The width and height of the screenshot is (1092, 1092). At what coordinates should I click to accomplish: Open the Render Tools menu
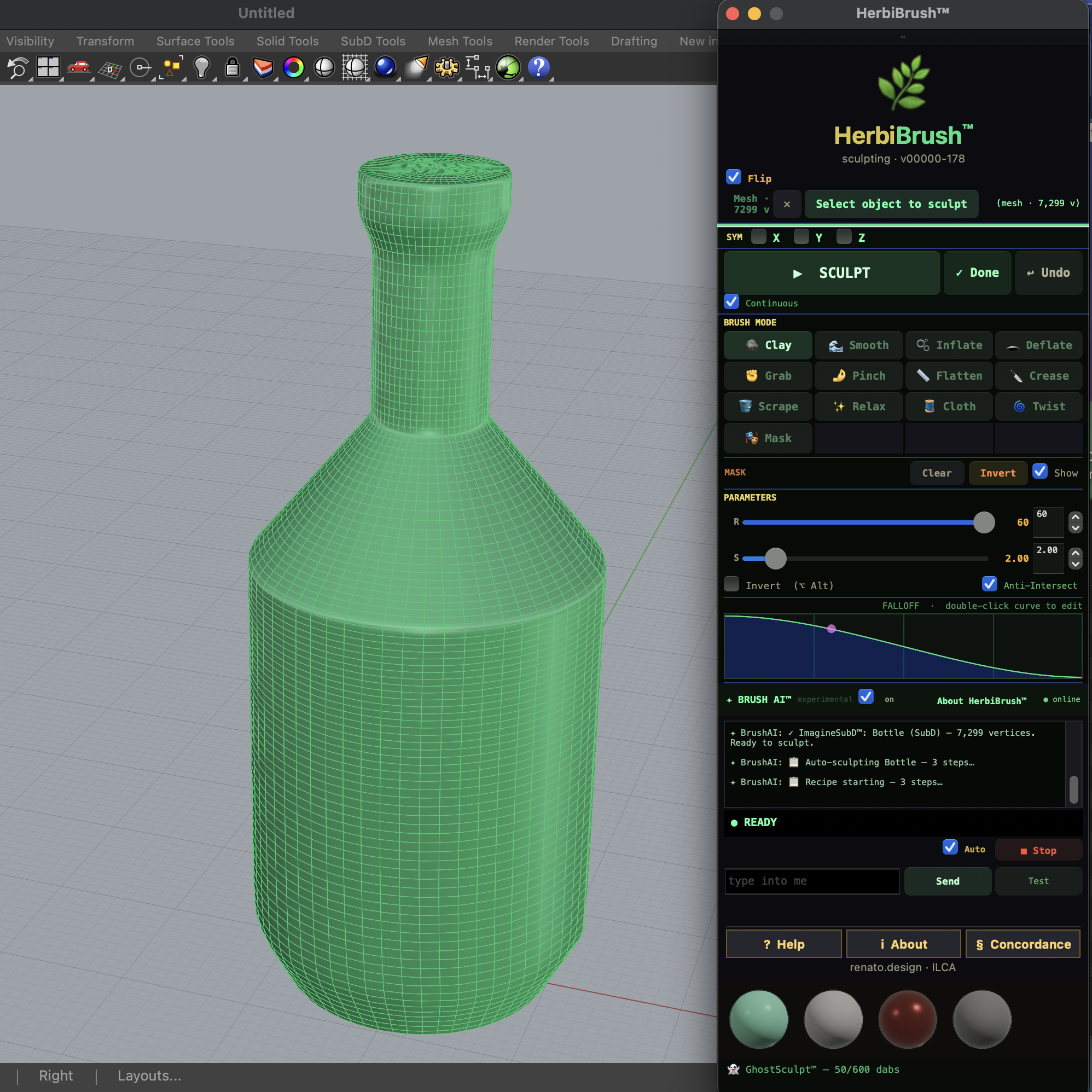(551, 40)
